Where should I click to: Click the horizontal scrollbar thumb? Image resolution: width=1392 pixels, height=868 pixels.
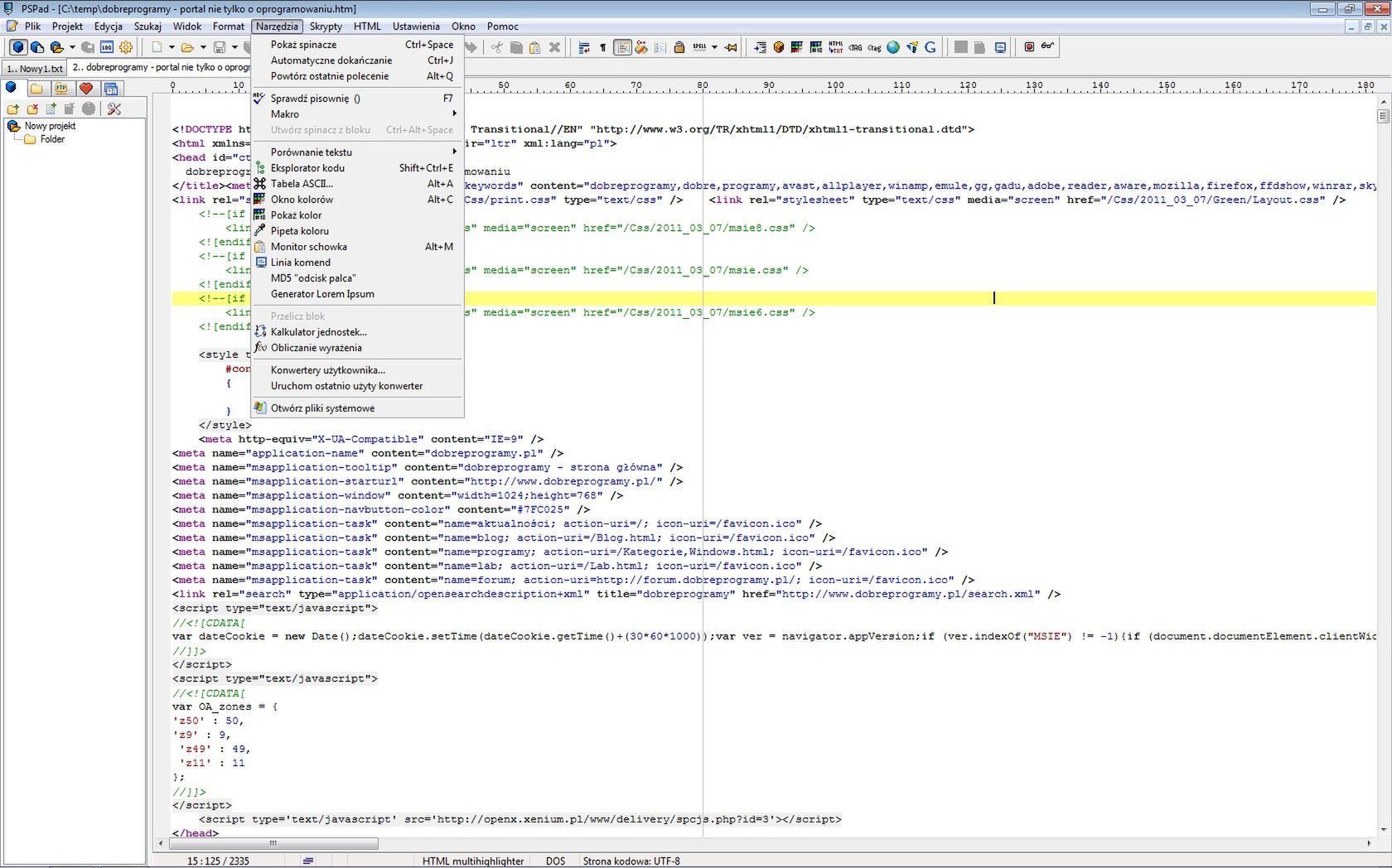pos(273,843)
